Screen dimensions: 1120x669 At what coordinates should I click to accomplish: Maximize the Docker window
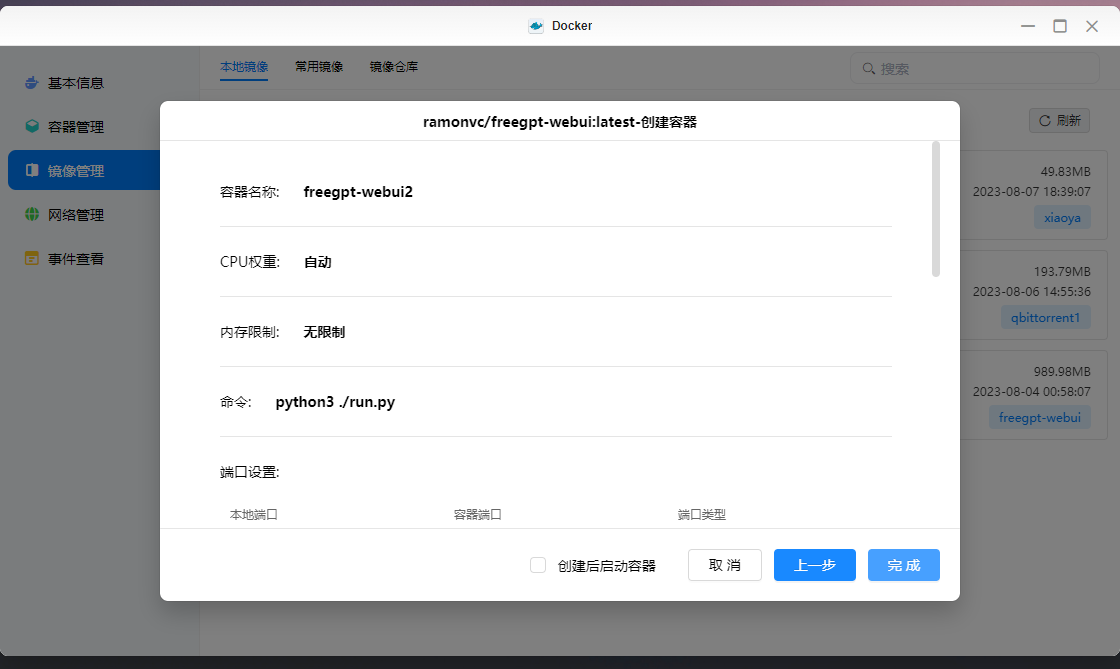[x=1060, y=26]
